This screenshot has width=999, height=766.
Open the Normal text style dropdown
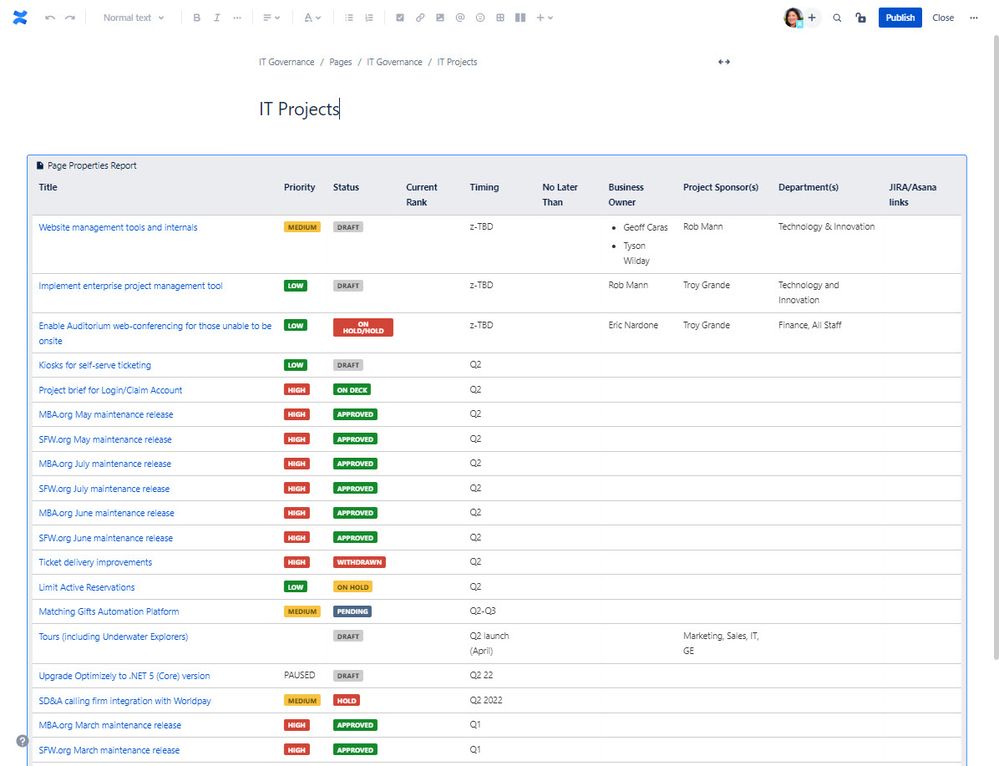(134, 18)
